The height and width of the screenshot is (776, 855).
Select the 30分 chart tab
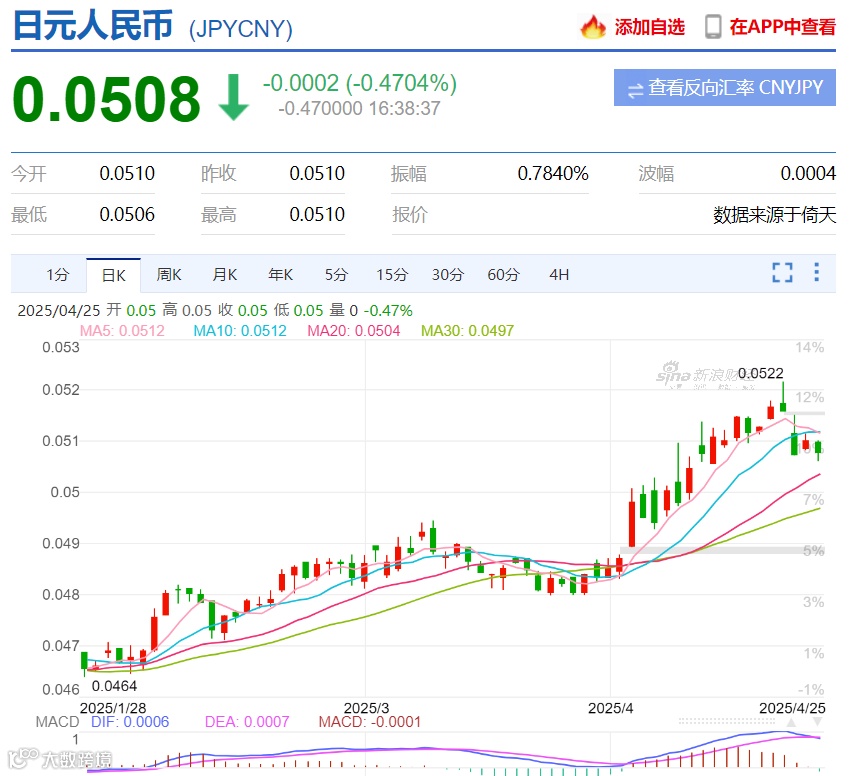pos(448,274)
